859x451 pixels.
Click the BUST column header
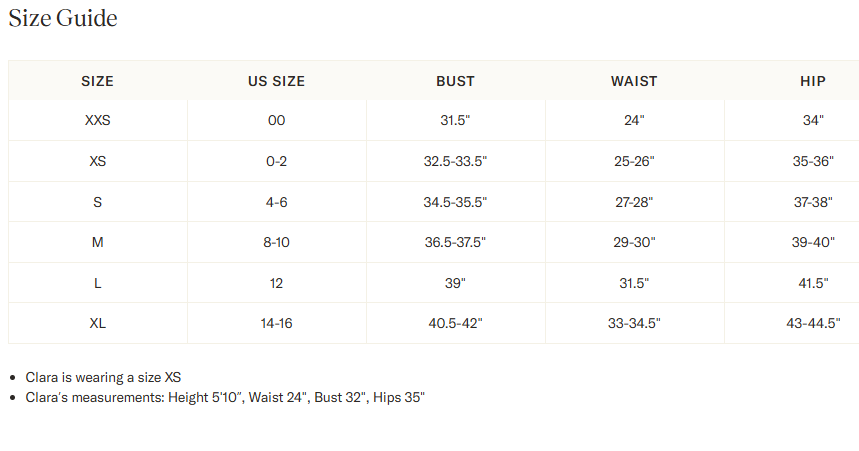pos(455,81)
